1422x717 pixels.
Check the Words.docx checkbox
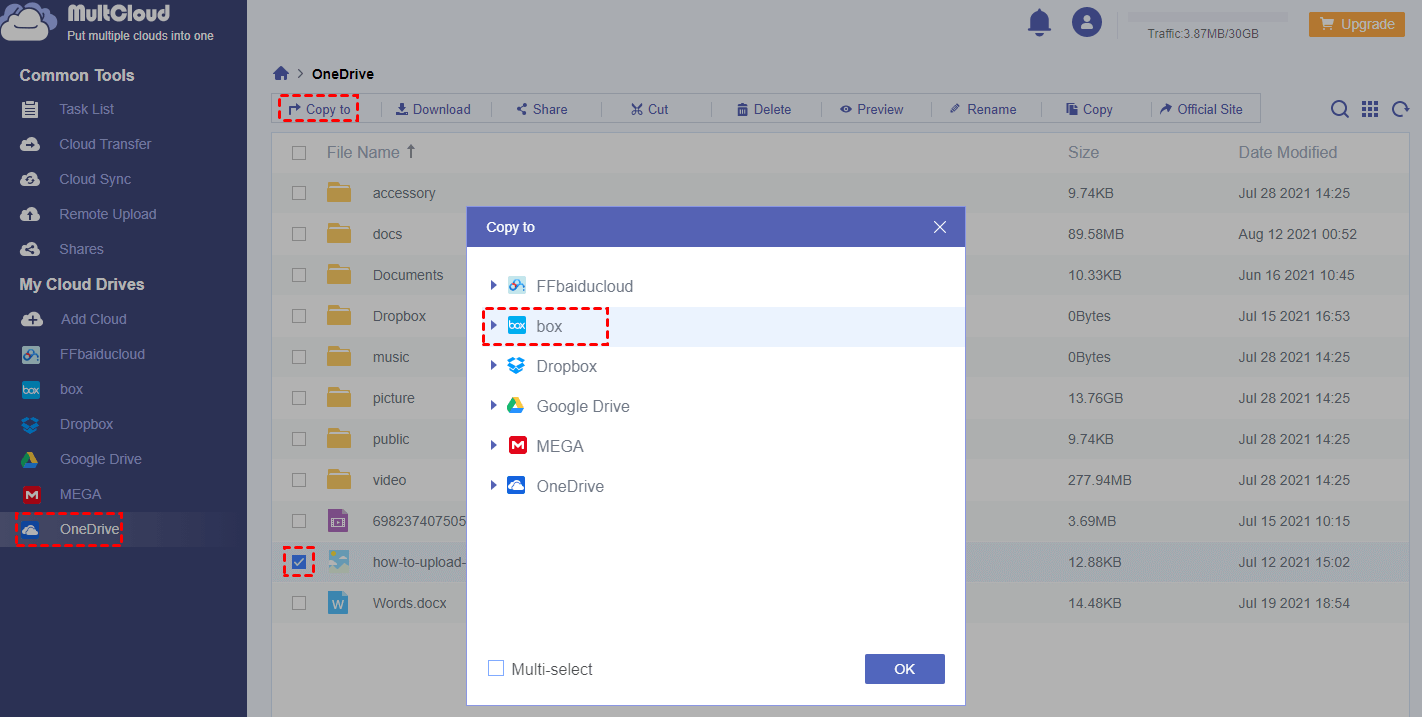click(x=299, y=603)
